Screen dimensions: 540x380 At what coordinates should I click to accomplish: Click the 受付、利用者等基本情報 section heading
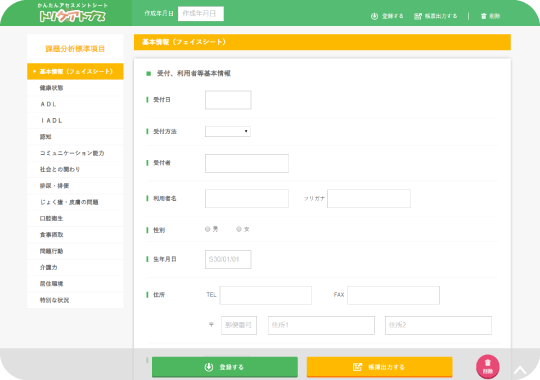[194, 73]
